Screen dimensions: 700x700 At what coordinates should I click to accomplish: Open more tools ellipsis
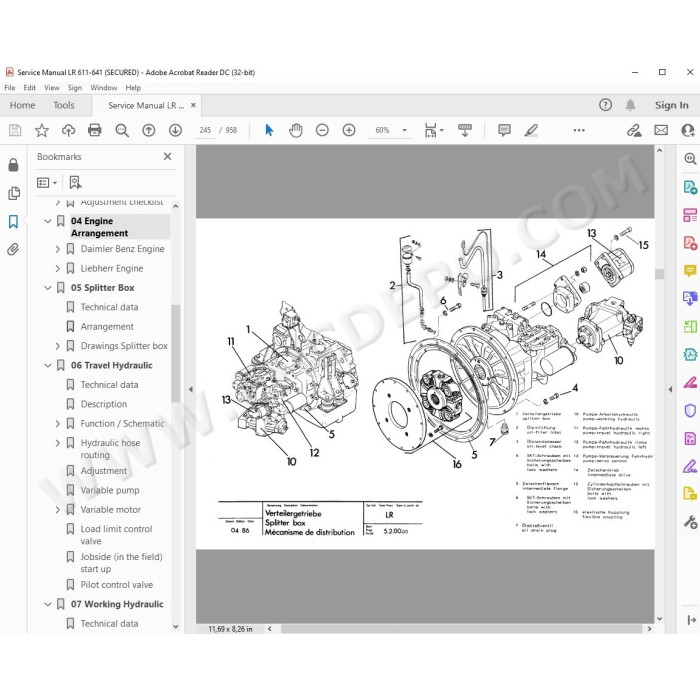(x=579, y=130)
